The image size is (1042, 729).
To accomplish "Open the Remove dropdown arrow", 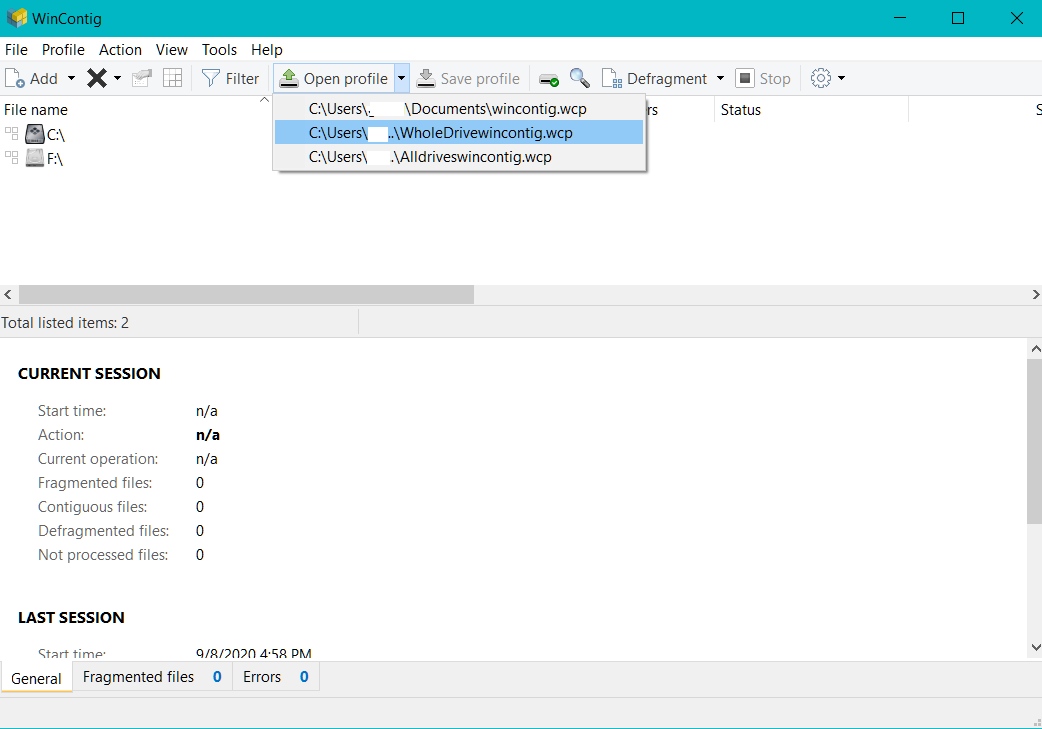I will [x=118, y=78].
